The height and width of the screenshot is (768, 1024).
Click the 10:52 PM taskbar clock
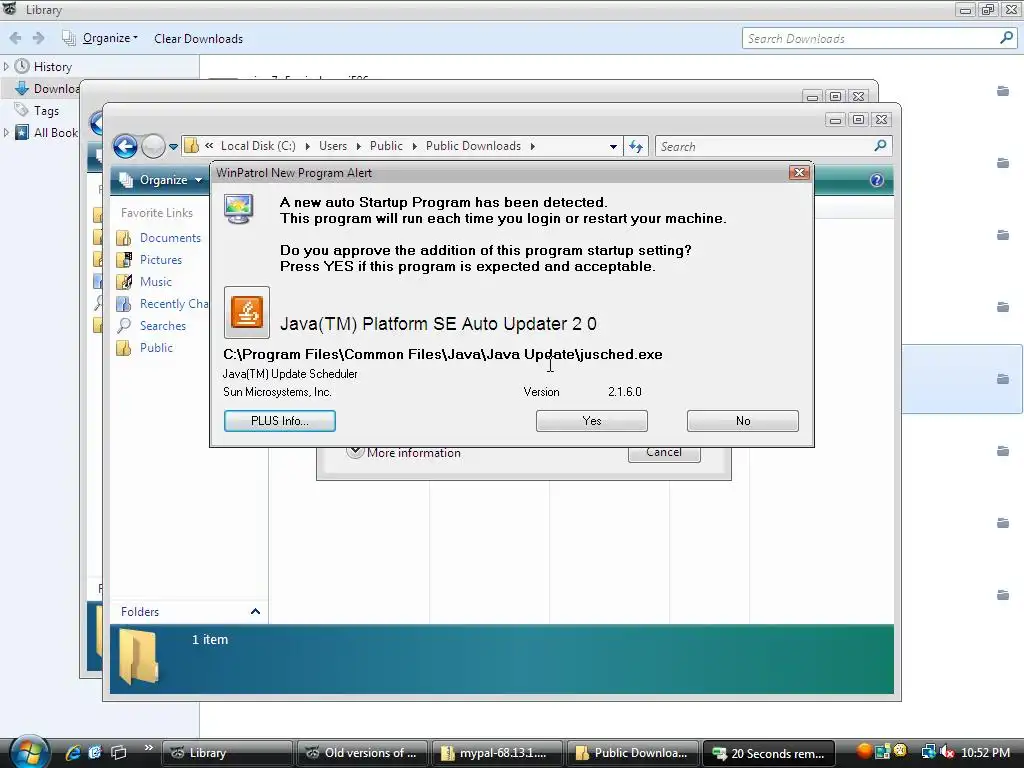click(985, 752)
